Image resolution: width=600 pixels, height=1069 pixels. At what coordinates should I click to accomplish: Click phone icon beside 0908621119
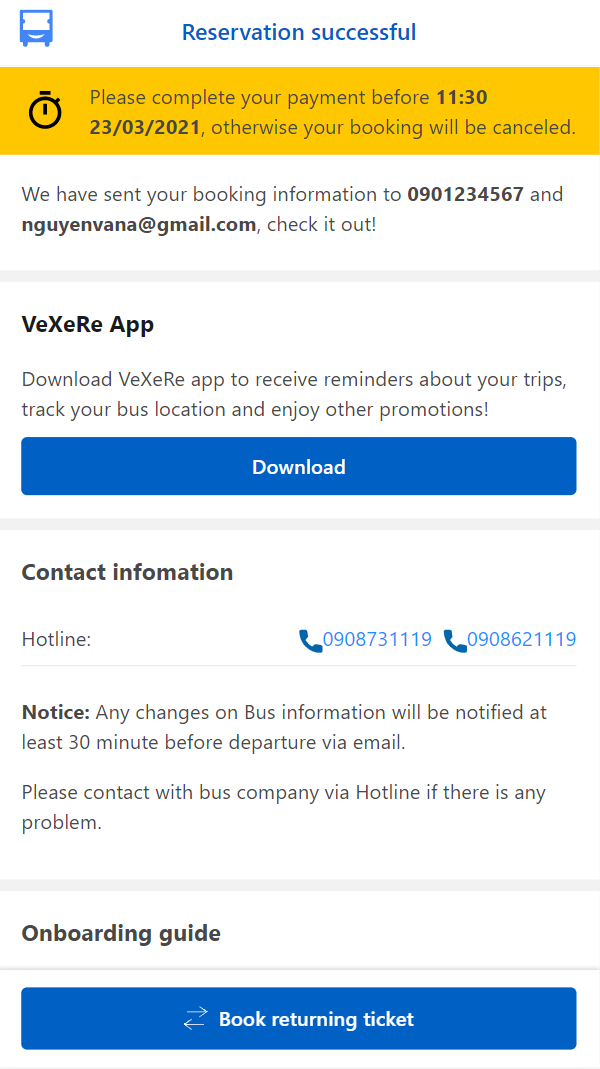tap(455, 641)
